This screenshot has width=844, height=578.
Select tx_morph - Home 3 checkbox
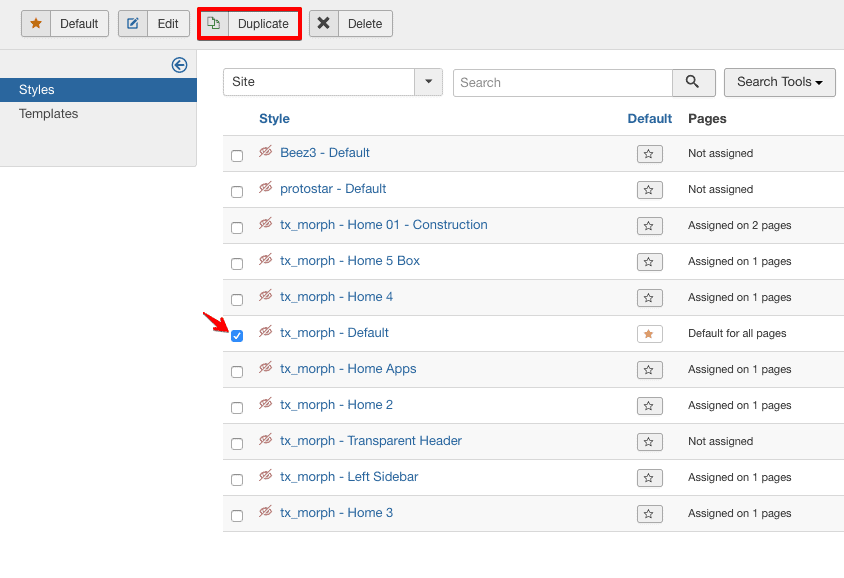(x=237, y=516)
